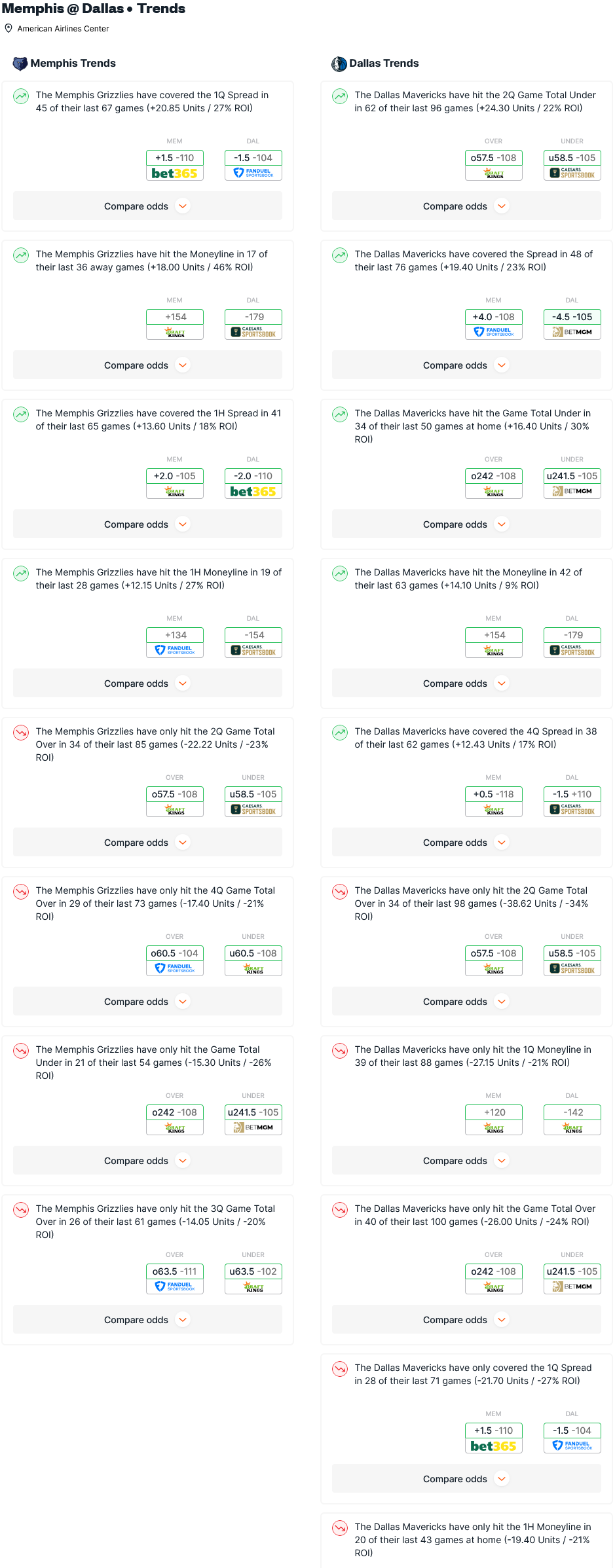Open Compare odds dropdown for Mavericks 4Q Spread trend
The width and height of the screenshot is (615, 1568).
tap(466, 843)
